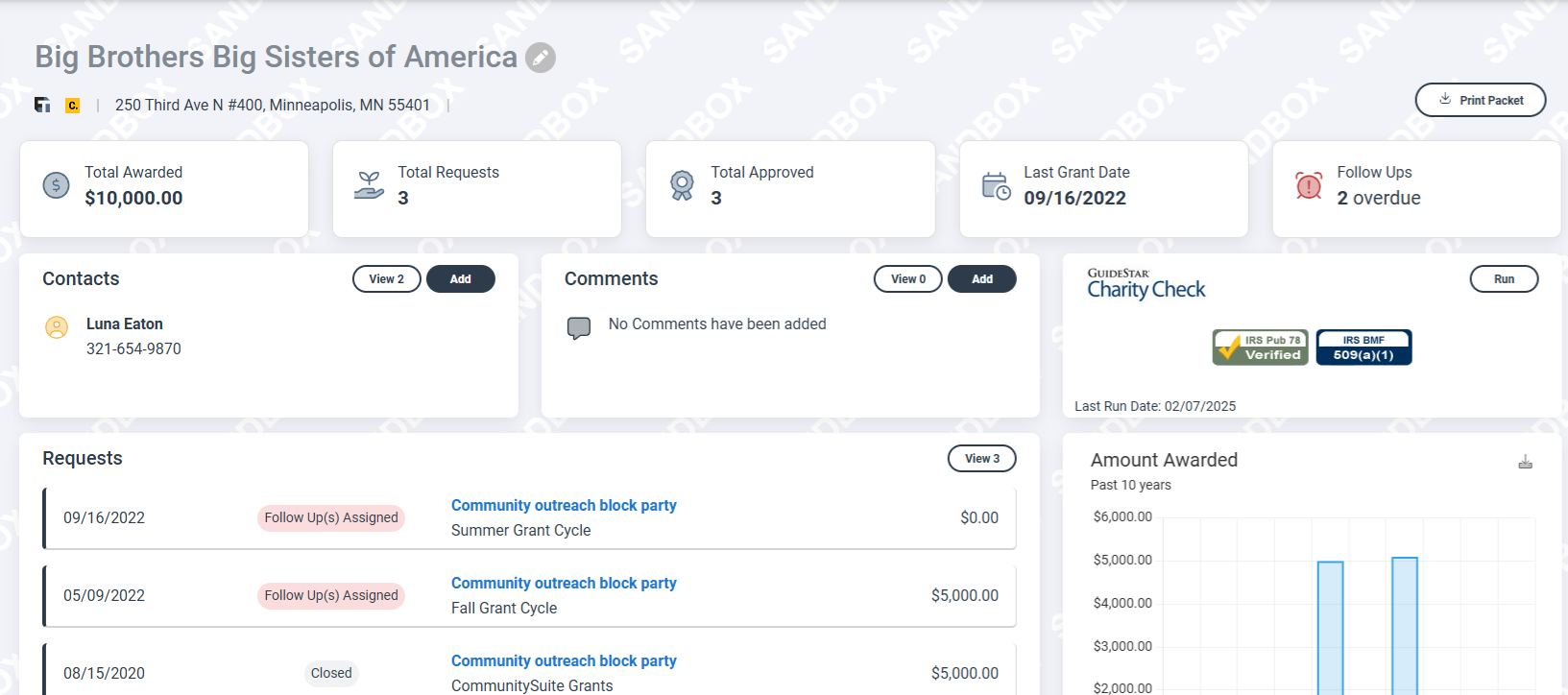Click the GuideStar Charity Check logo

pyautogui.click(x=1146, y=284)
